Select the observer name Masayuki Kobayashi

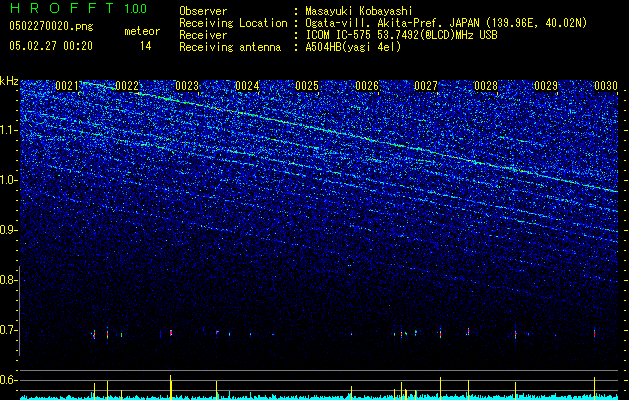[359, 11]
